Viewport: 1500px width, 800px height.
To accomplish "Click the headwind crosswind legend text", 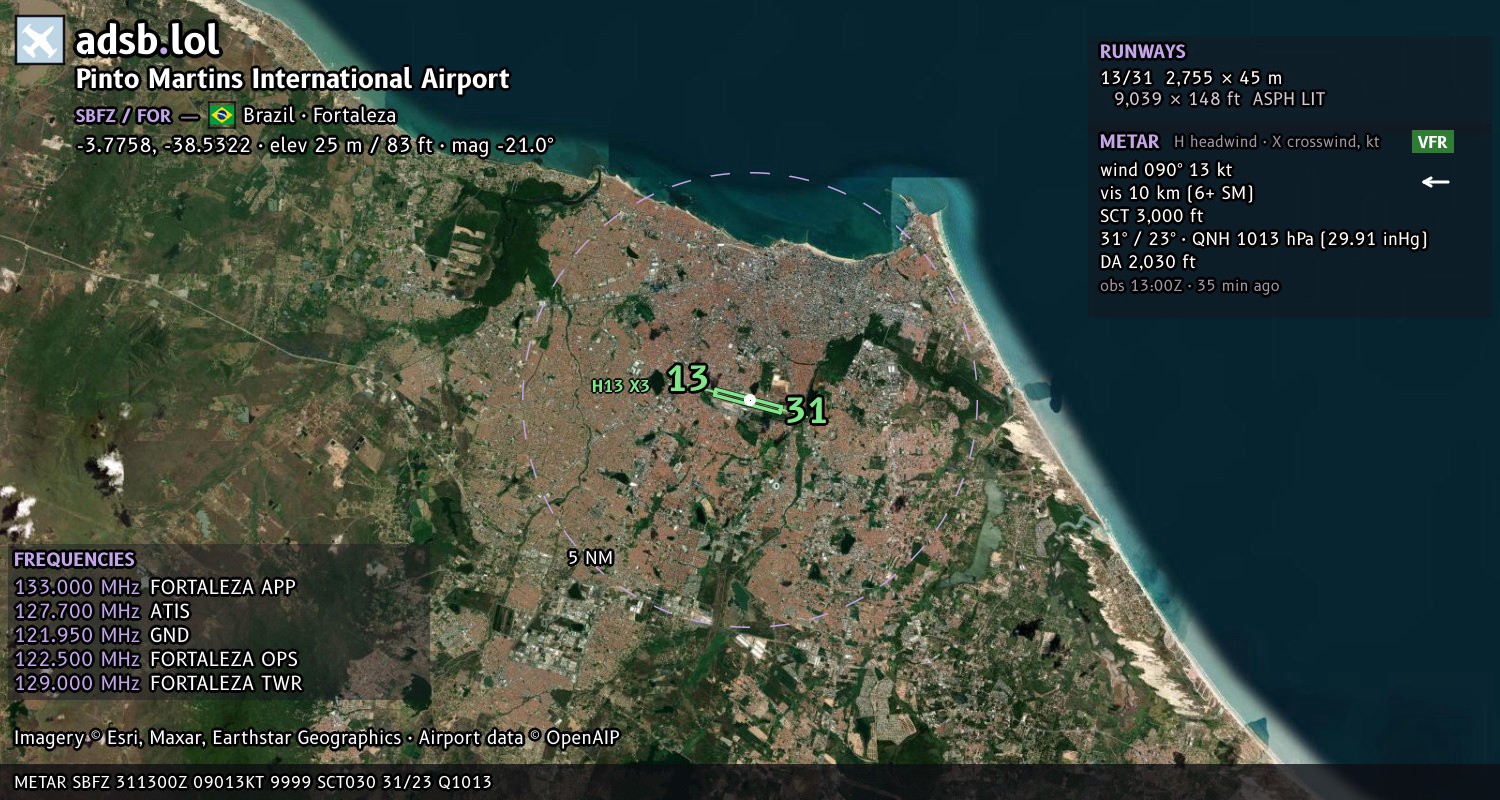I will (x=1277, y=142).
